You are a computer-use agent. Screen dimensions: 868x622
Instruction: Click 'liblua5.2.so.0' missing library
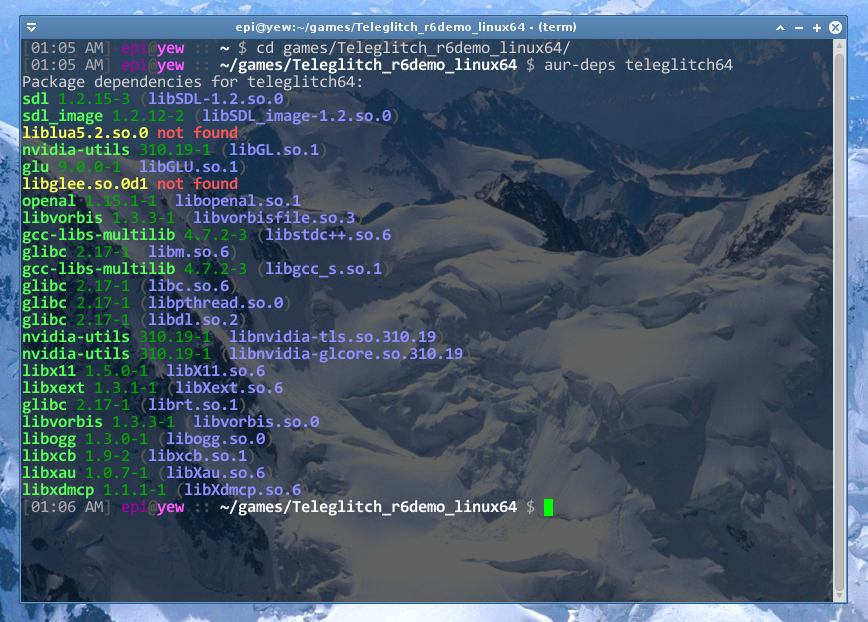point(85,133)
